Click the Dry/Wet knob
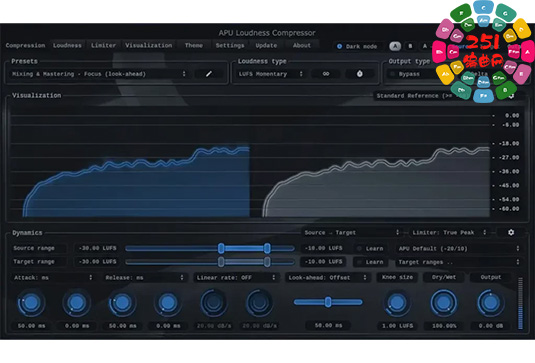 point(444,303)
